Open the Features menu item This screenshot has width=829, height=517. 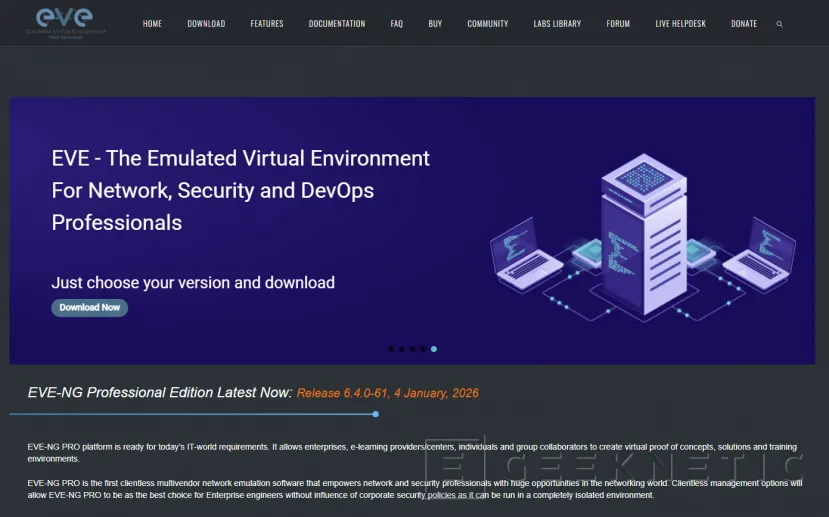click(267, 24)
